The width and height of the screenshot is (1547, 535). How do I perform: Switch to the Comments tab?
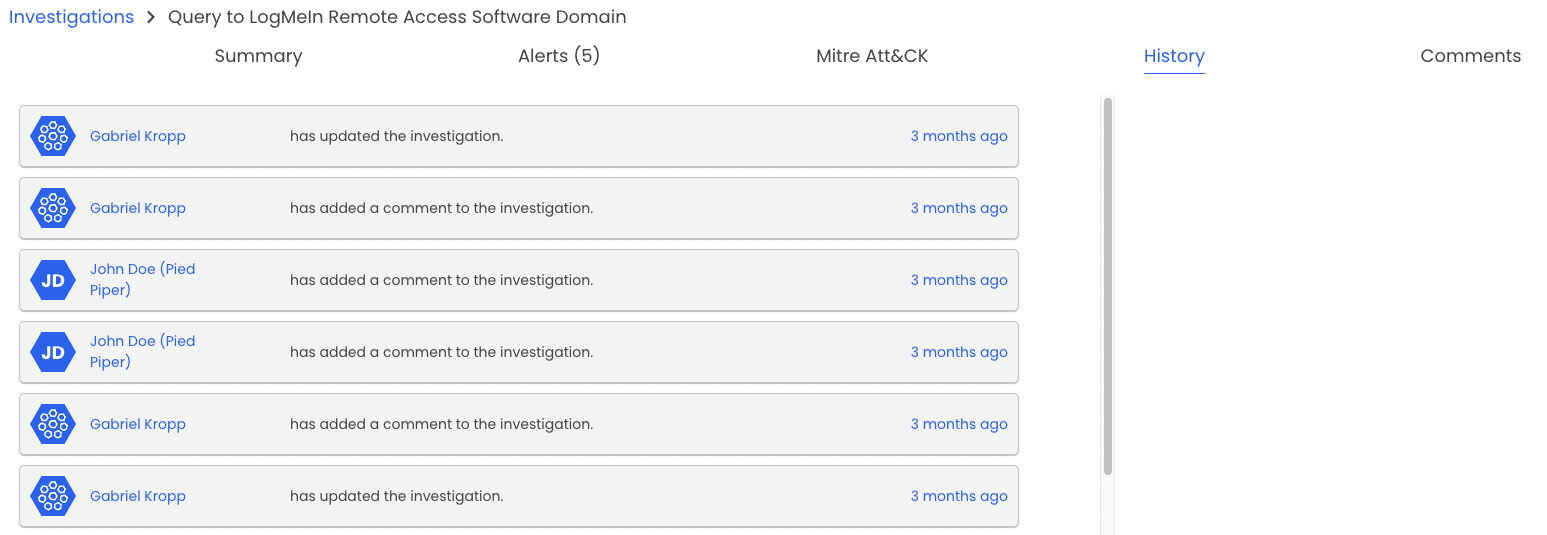[1470, 56]
